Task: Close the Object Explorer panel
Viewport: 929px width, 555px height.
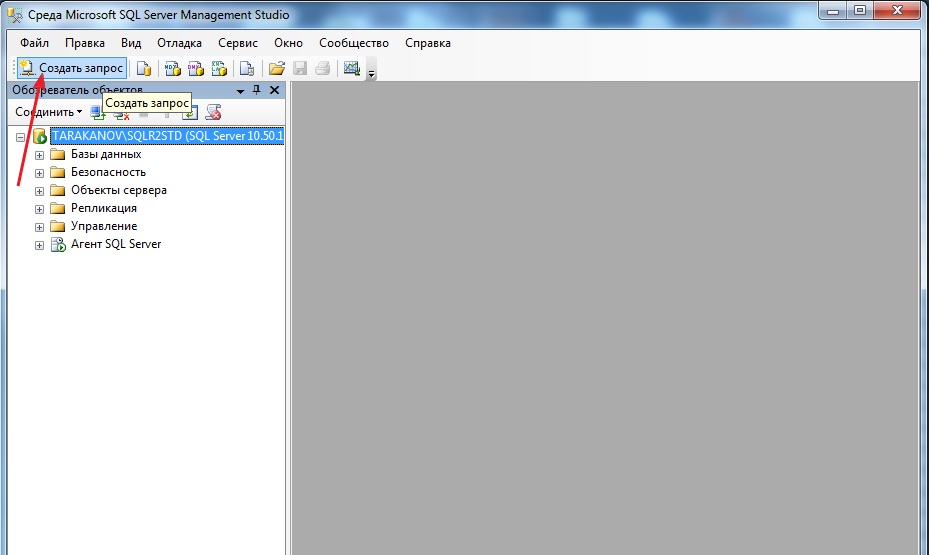Action: click(274, 90)
